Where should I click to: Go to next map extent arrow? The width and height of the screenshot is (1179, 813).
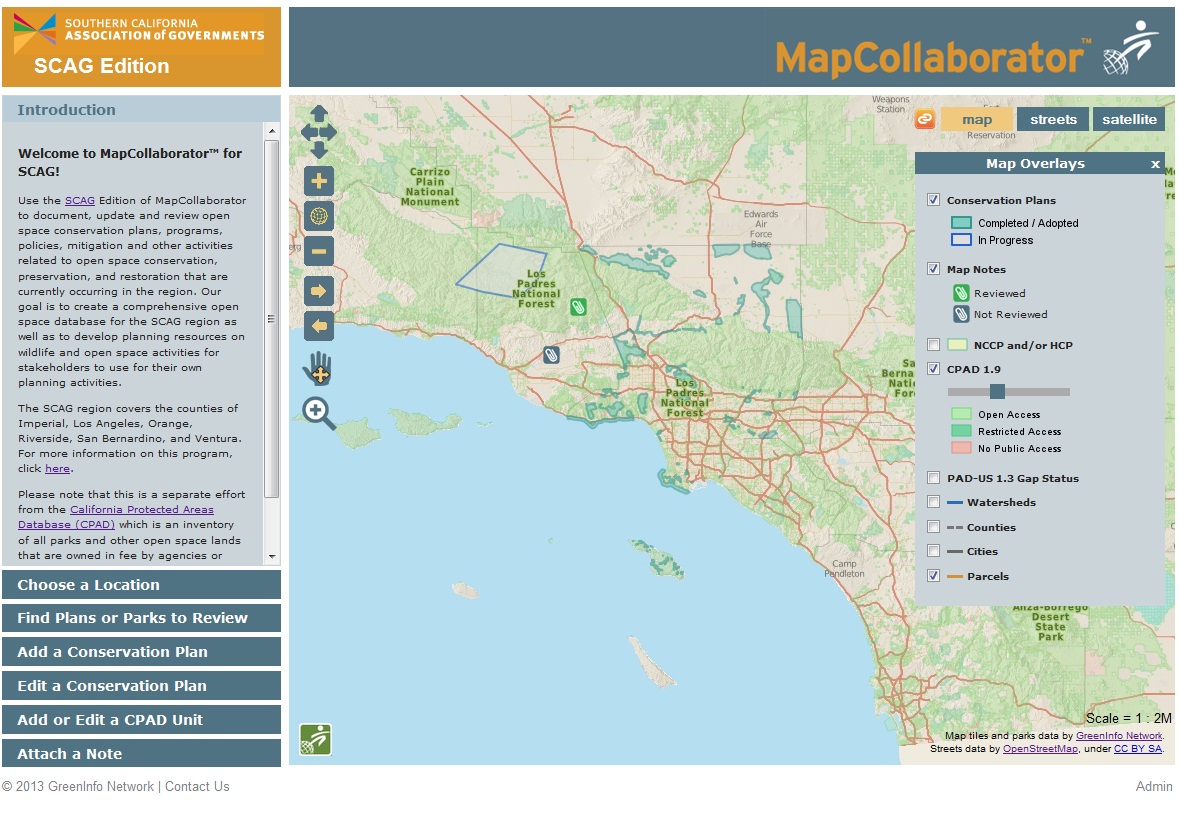click(x=319, y=291)
